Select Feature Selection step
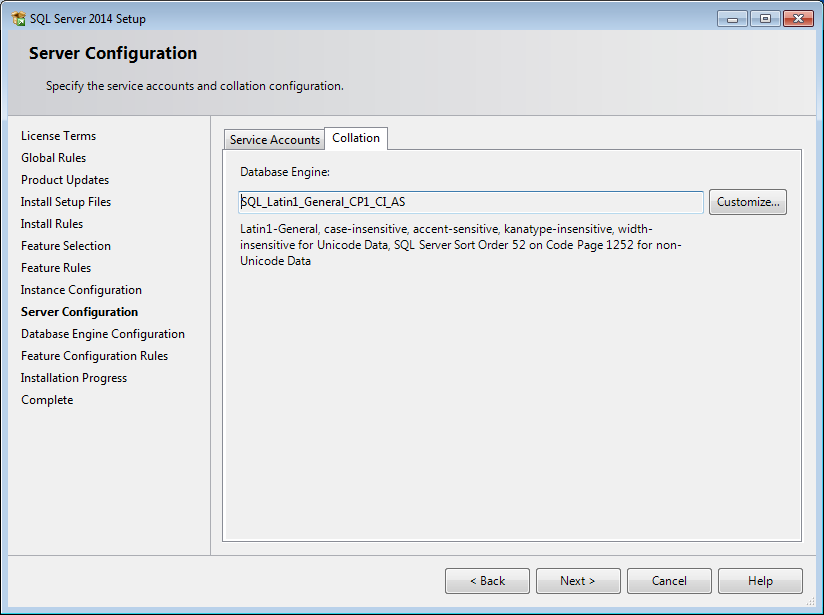This screenshot has height=615, width=824. click(66, 247)
